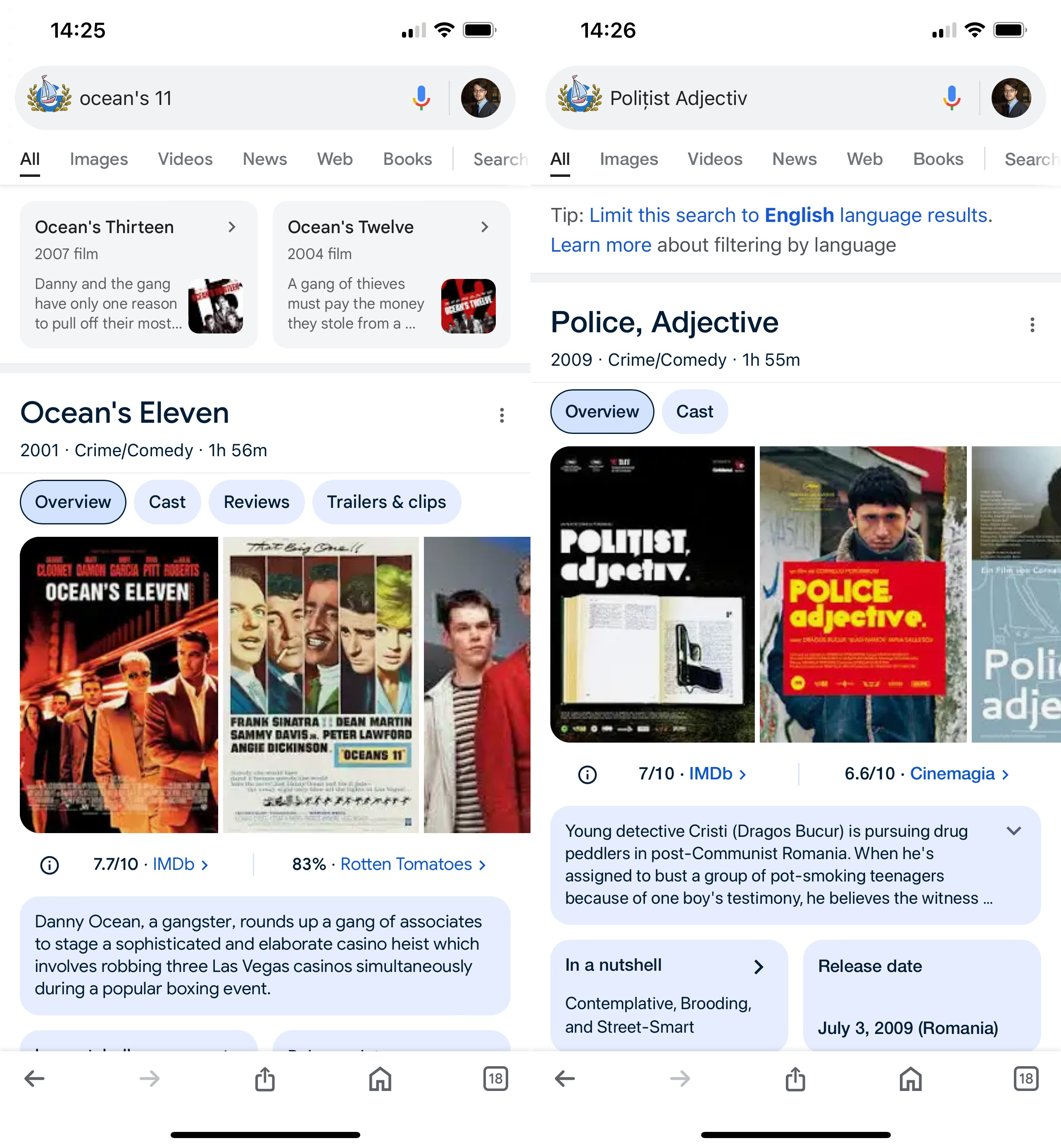Viewport: 1061px width, 1148px height.
Task: Expand Police, Adjective synopsis with chevron
Action: [x=1014, y=831]
